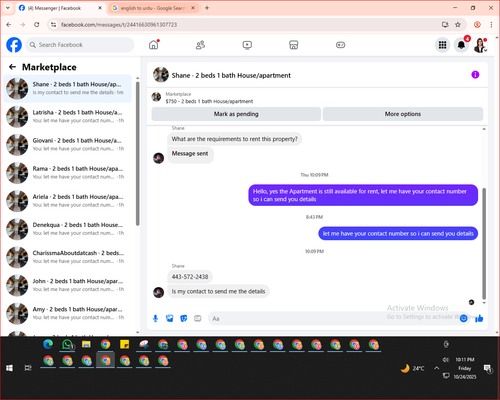Reload the page
Image resolution: width=500 pixels, height=400 pixels.
(x=37, y=24)
